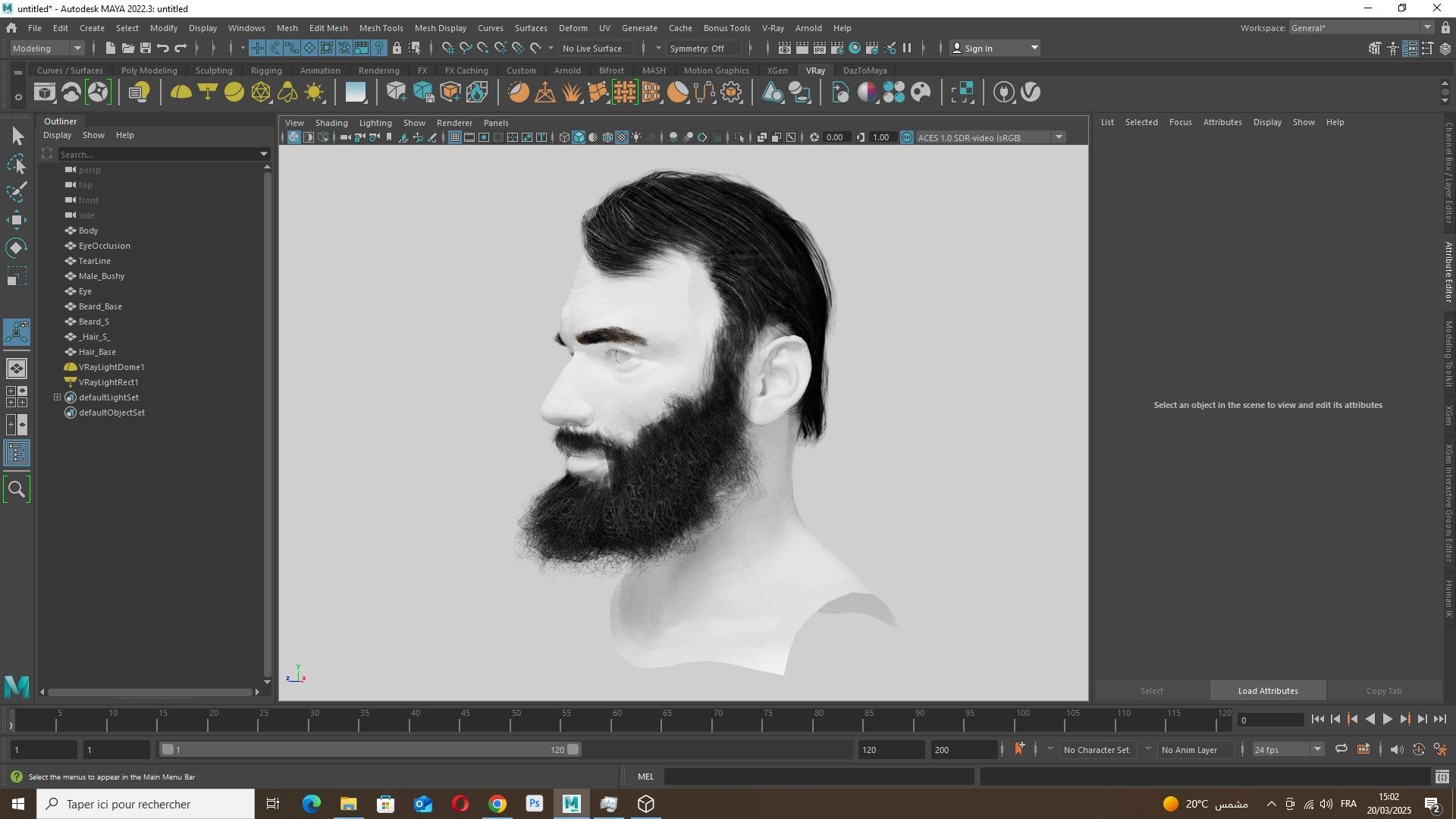
Task: Open the Outliner search filter dropdown
Action: coord(264,154)
